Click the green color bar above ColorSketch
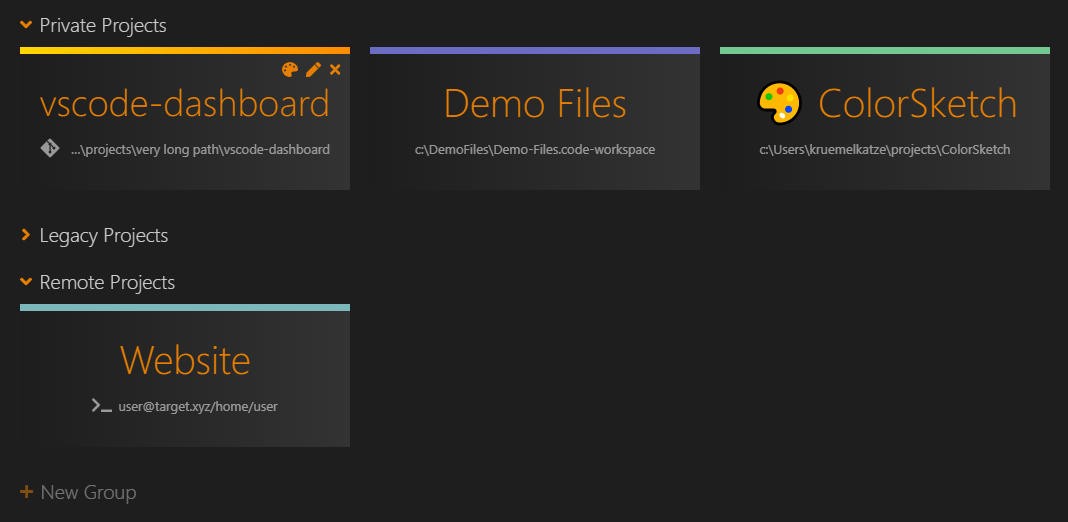The image size is (1068, 522). 885,50
